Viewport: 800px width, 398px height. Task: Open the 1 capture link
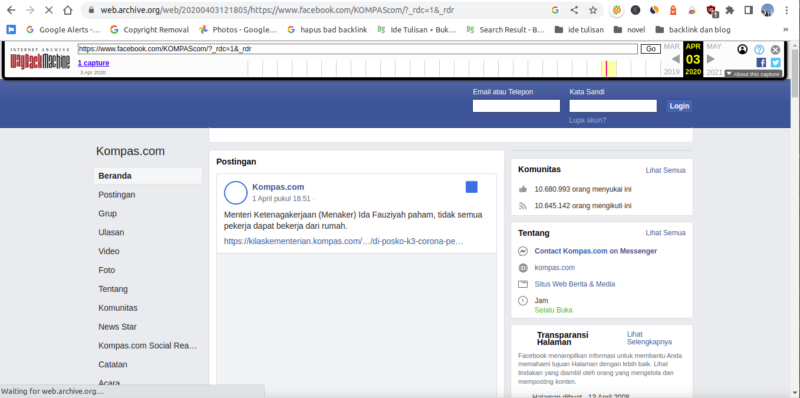[93, 63]
